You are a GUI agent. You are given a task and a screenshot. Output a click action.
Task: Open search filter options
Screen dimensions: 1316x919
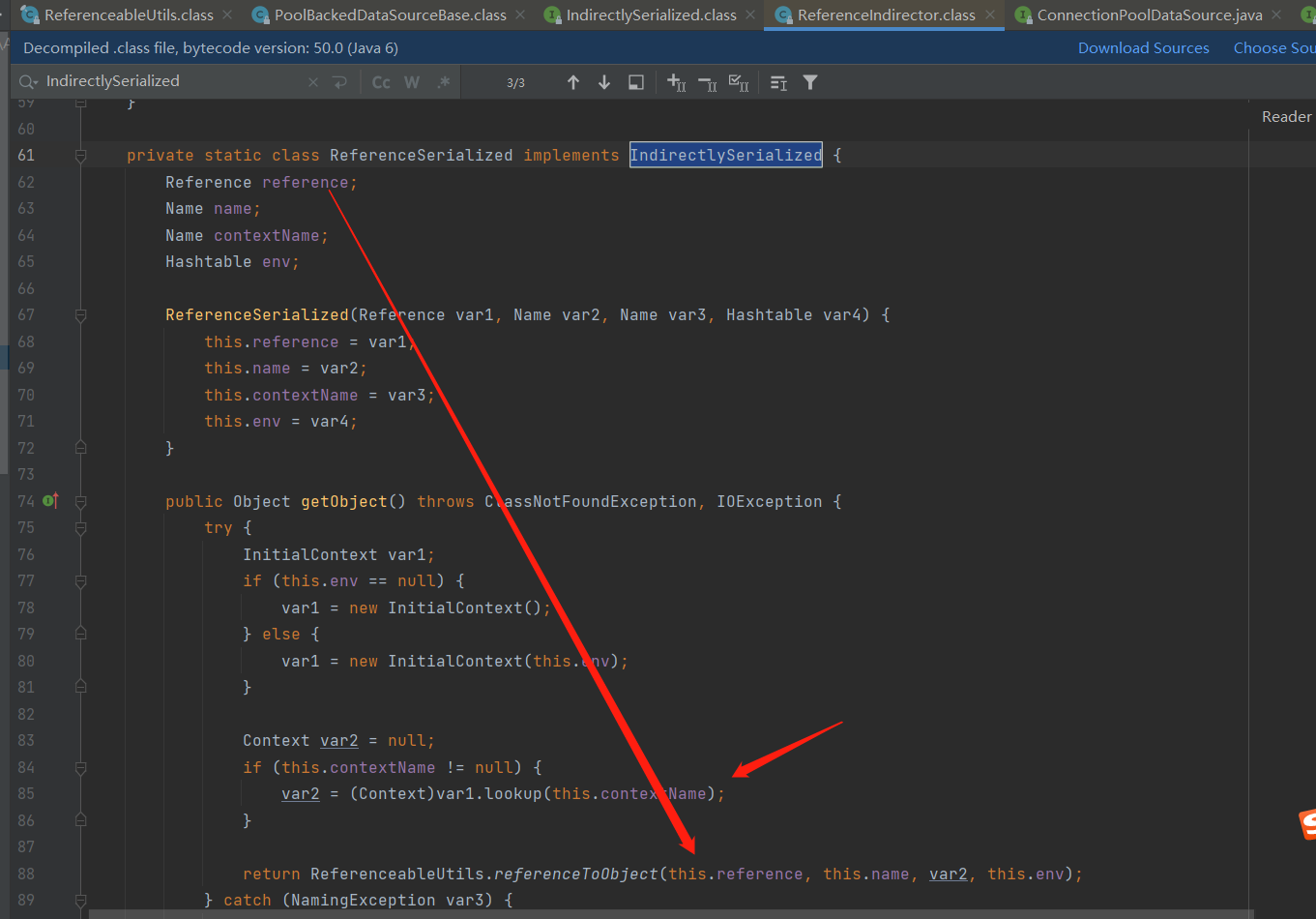click(810, 82)
